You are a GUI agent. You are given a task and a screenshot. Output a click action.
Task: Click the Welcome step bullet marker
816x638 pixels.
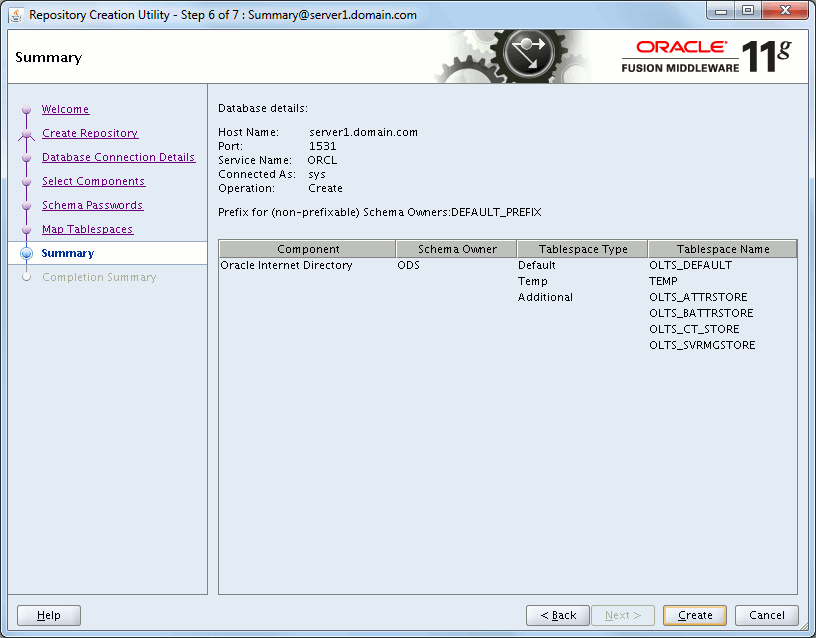point(27,110)
